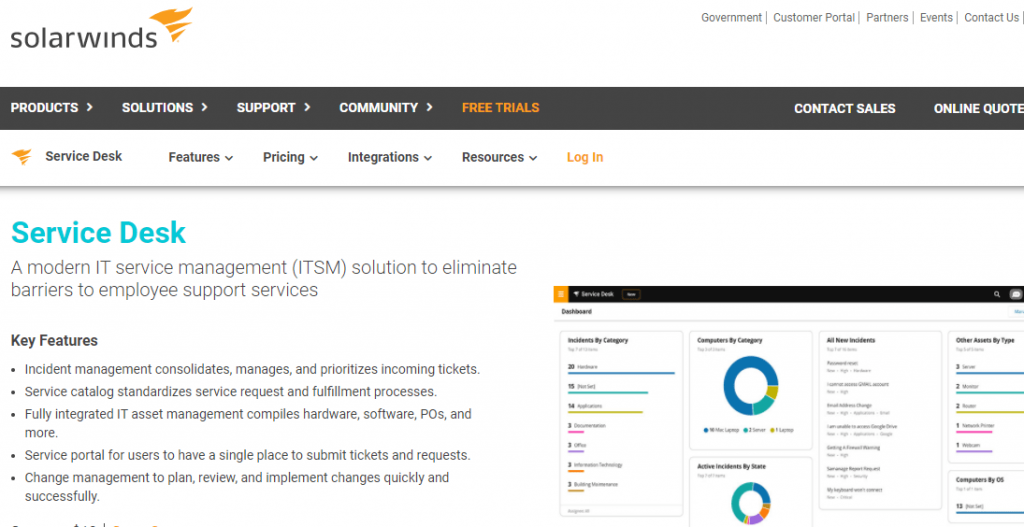
Task: Open the SUPPORT menu
Action: click(274, 108)
